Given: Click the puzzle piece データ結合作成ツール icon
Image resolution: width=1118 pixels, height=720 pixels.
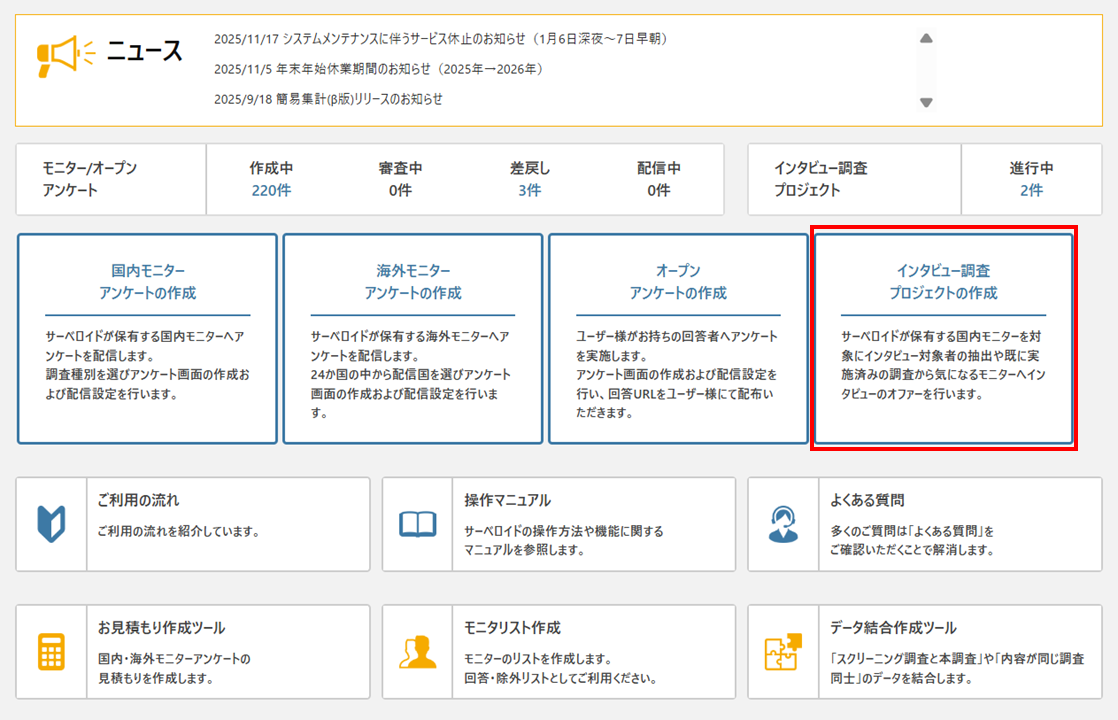Looking at the screenshot, I should click(783, 651).
